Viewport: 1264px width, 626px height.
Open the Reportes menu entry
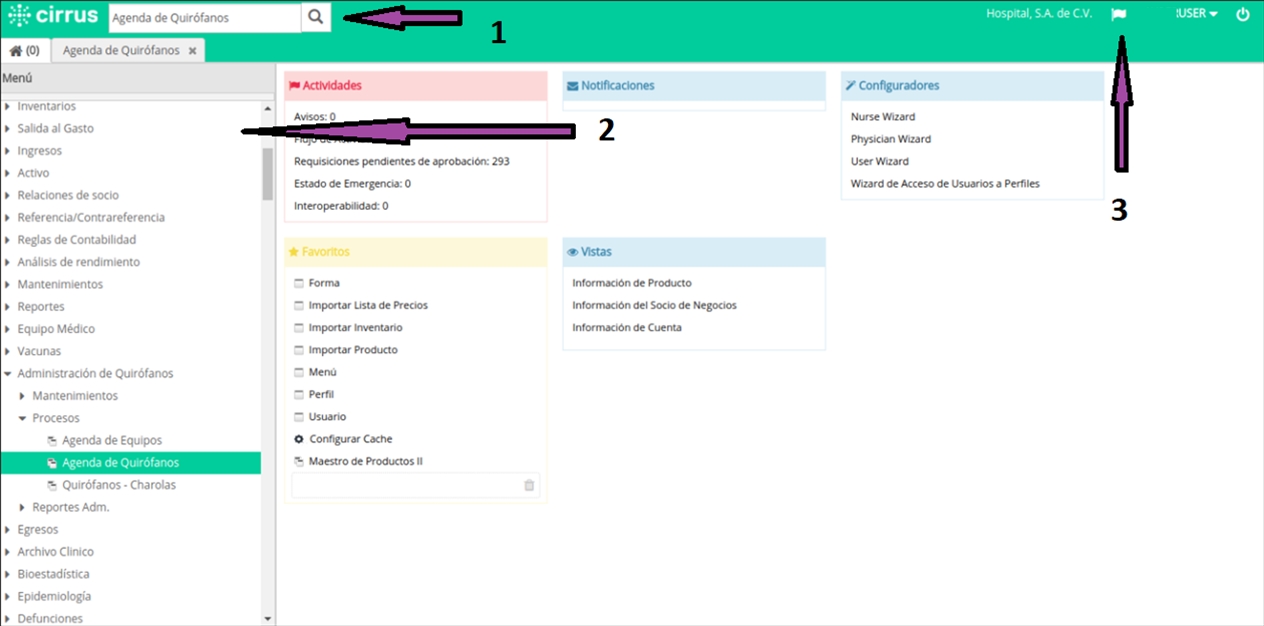click(x=41, y=307)
